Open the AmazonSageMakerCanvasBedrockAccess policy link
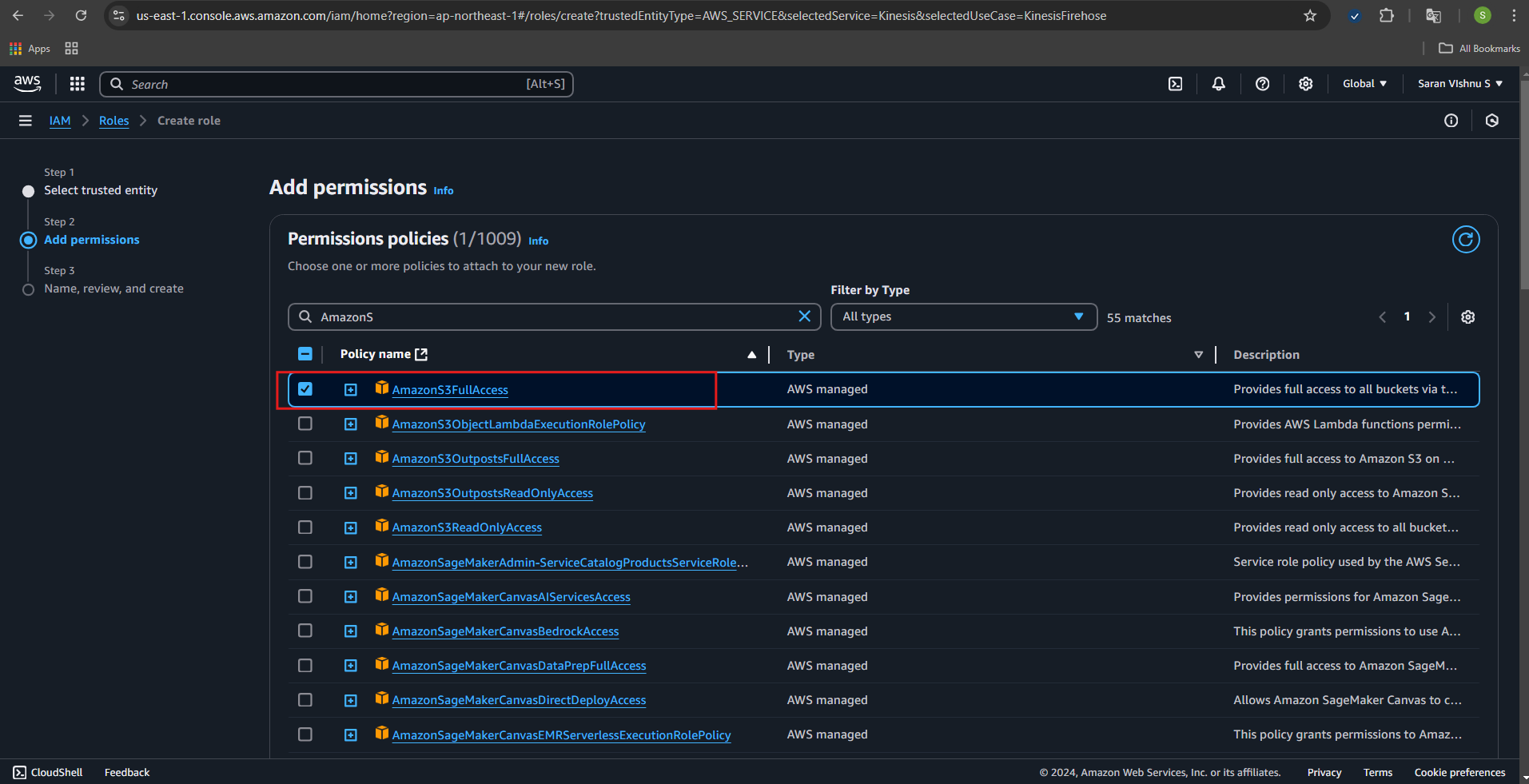 click(x=505, y=631)
